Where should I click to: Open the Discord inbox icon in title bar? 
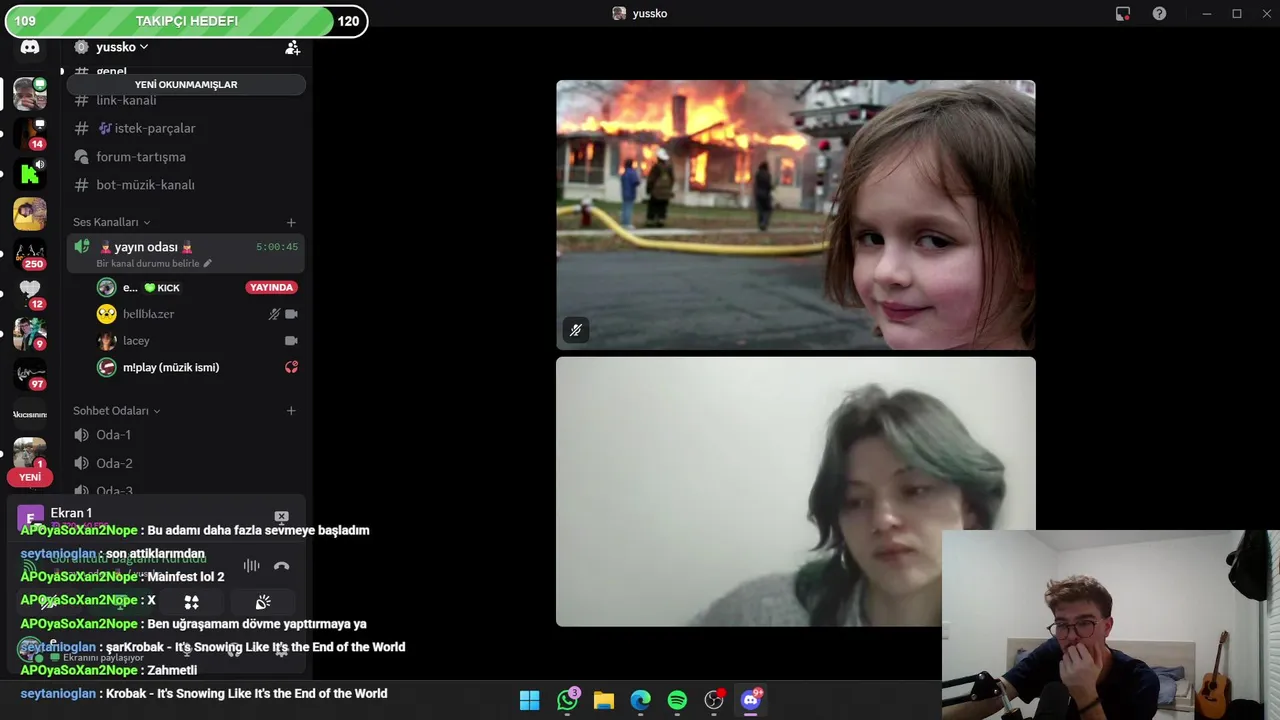[1123, 14]
